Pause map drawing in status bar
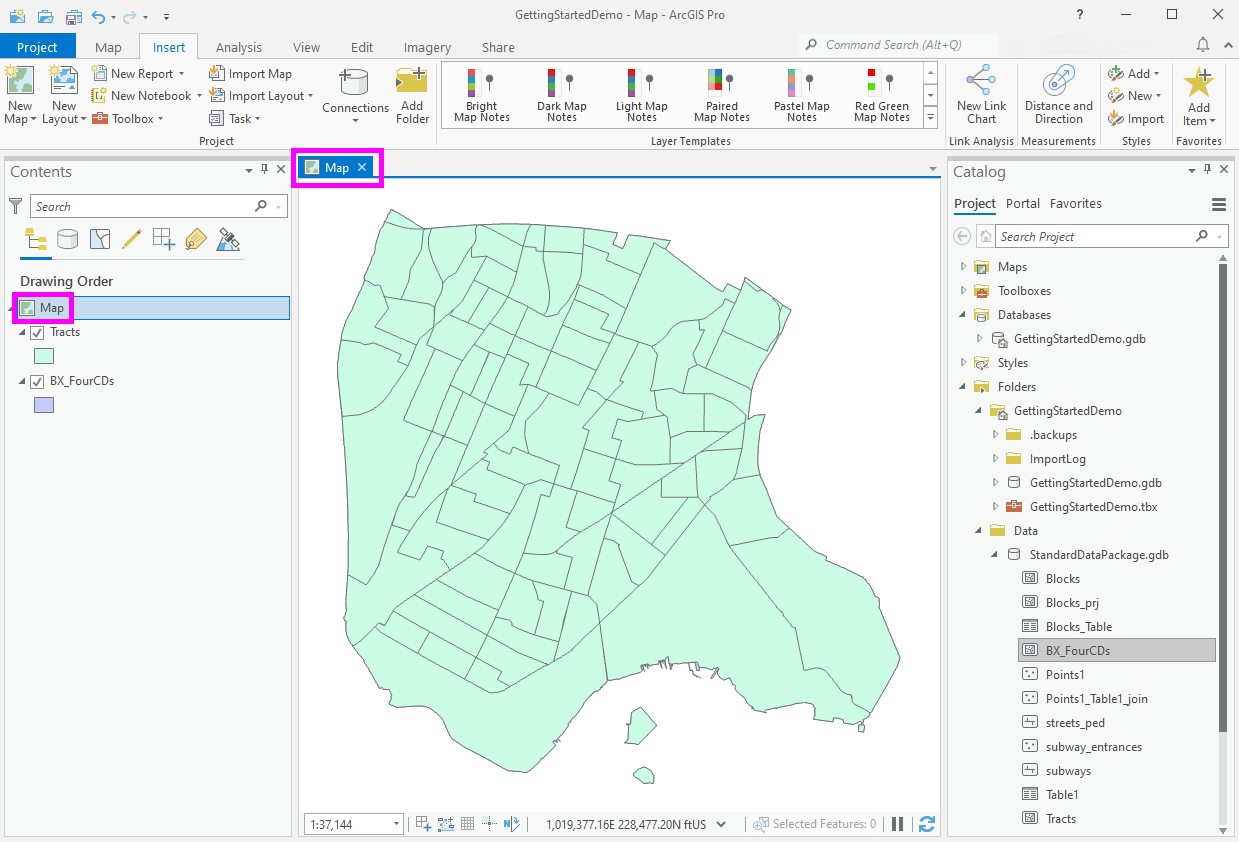The width and height of the screenshot is (1239, 842). [897, 823]
